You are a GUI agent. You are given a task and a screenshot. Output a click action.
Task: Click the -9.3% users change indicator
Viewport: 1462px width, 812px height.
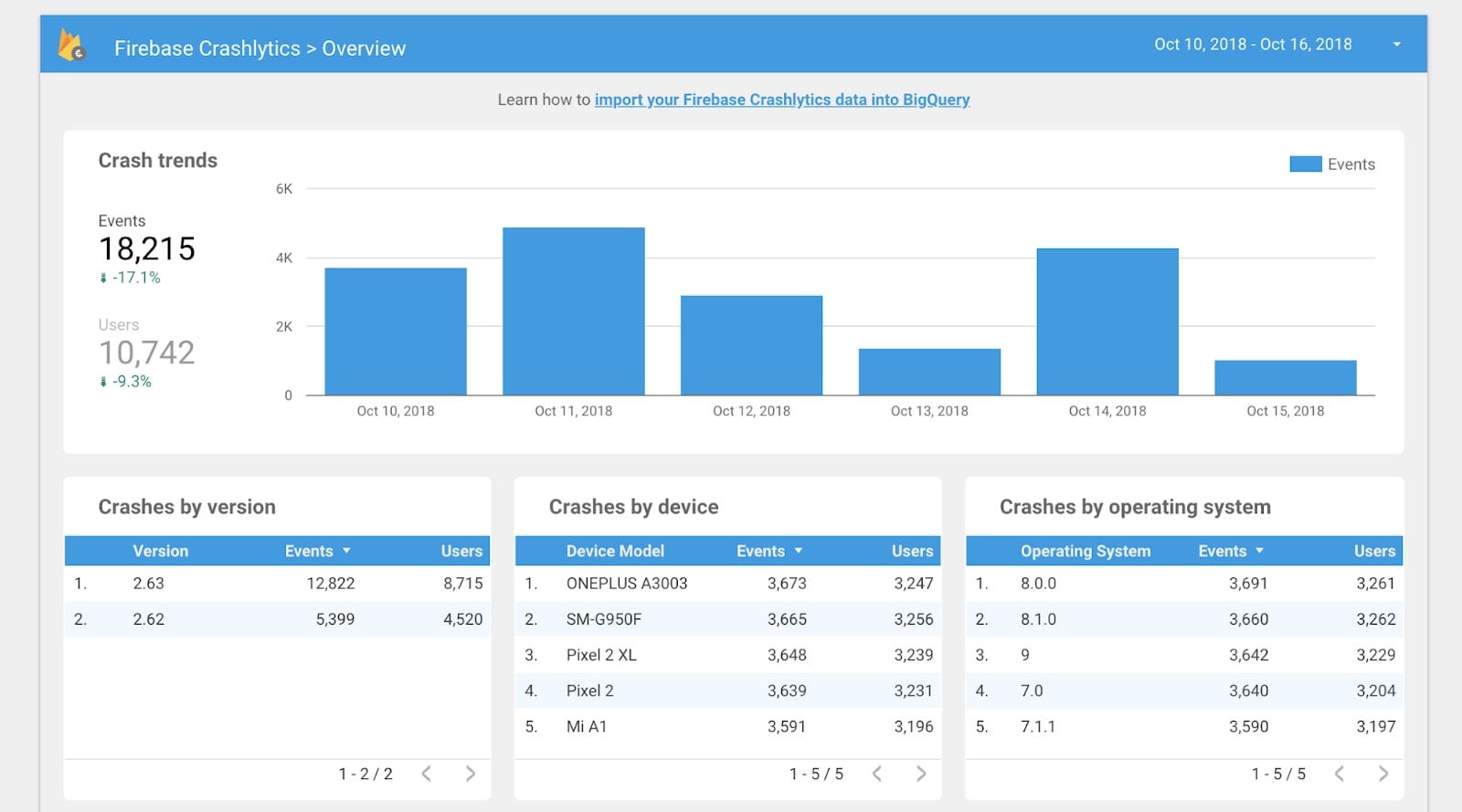coord(125,382)
